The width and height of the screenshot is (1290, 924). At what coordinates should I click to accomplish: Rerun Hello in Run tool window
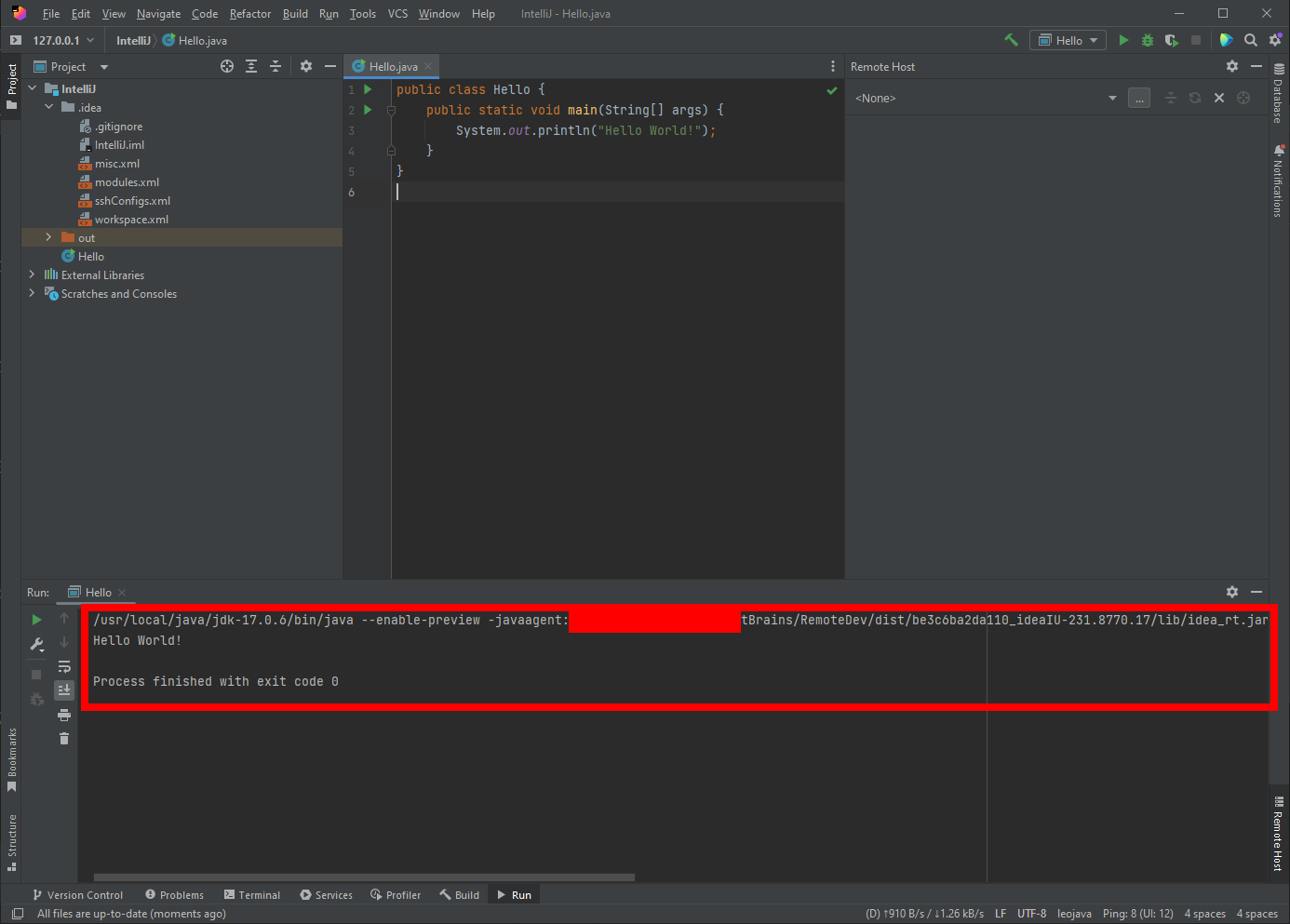pos(36,619)
